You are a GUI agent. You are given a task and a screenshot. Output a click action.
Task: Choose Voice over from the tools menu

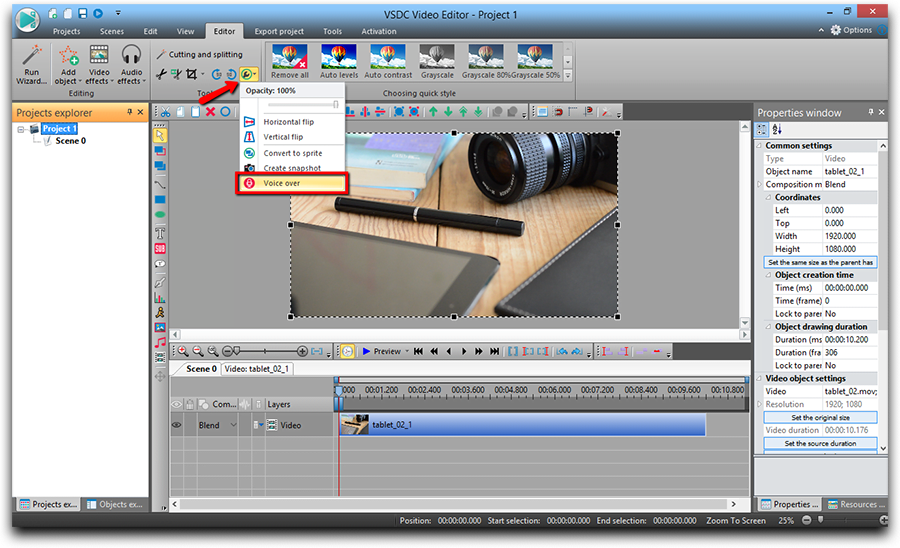(x=292, y=183)
